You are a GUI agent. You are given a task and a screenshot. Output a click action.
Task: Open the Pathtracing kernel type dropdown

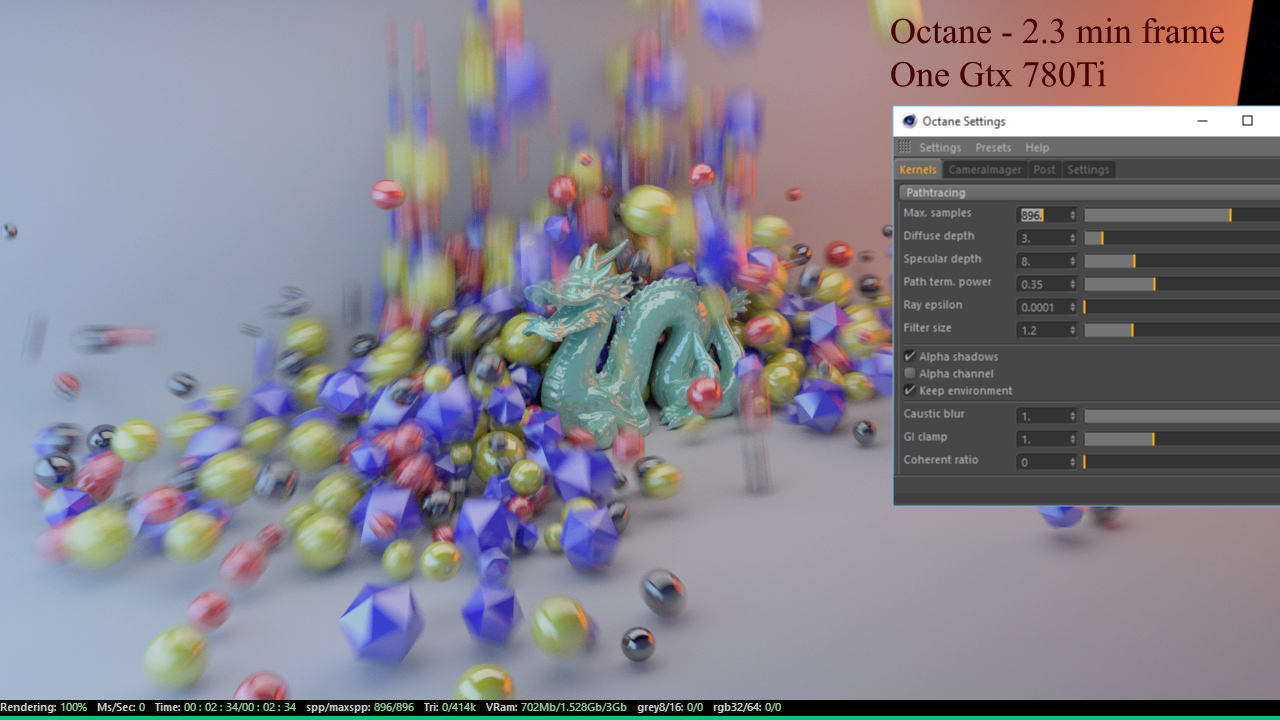1088,192
